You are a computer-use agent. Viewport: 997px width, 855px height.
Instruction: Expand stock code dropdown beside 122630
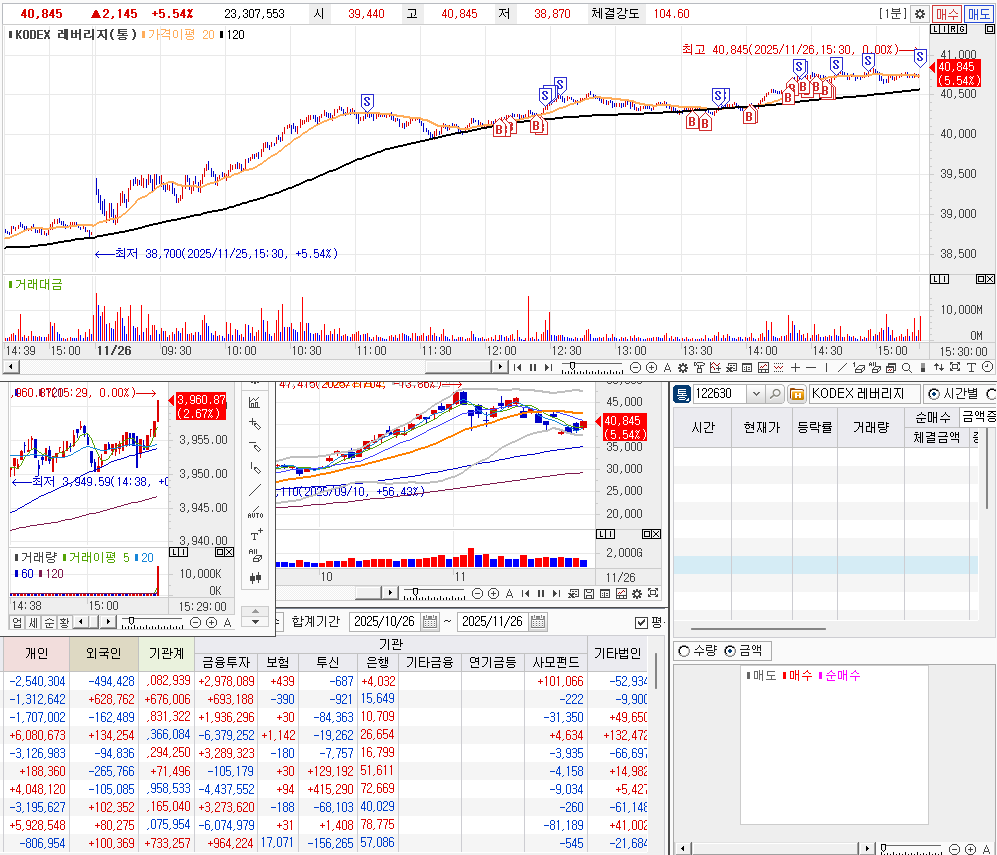coord(755,393)
